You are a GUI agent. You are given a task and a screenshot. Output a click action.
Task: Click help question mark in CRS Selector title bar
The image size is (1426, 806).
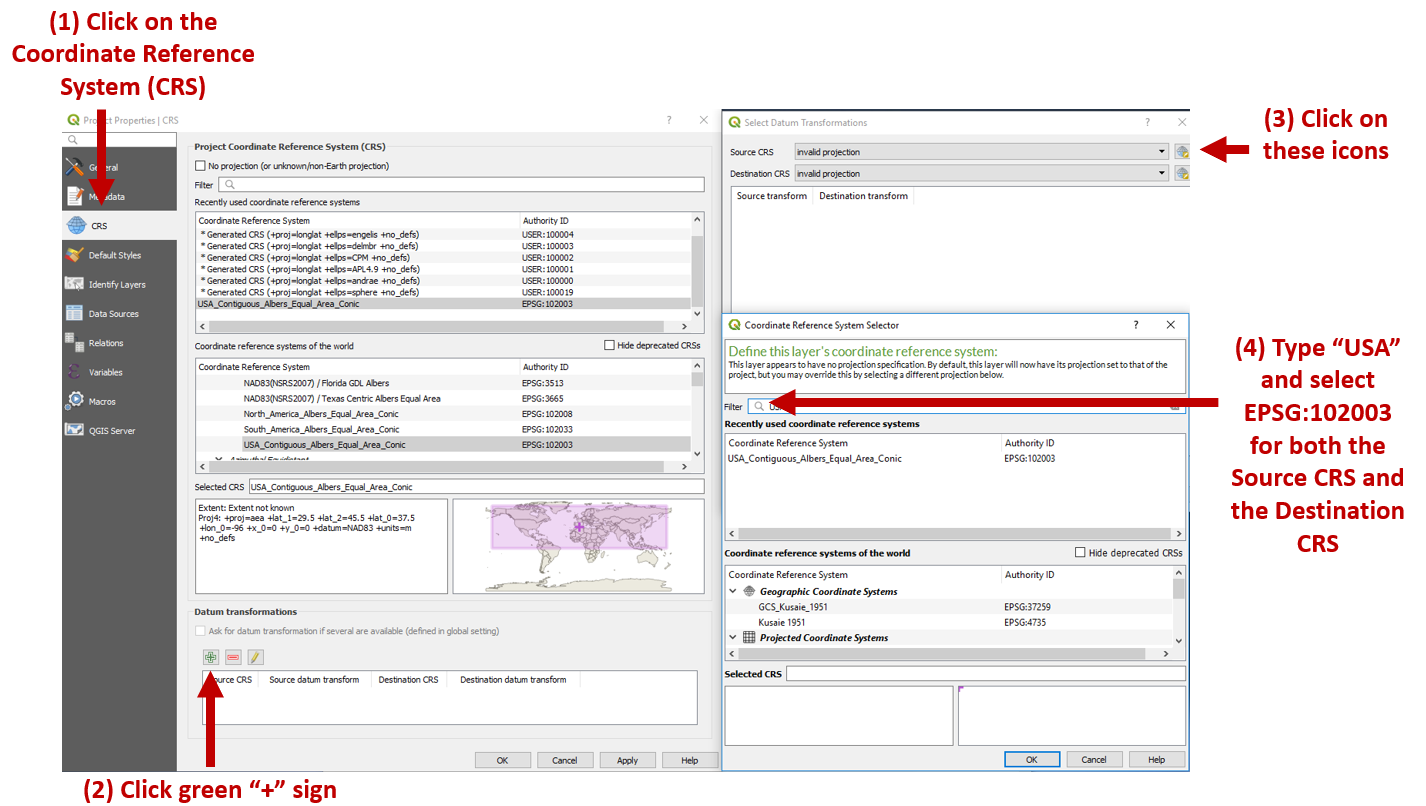[1135, 325]
